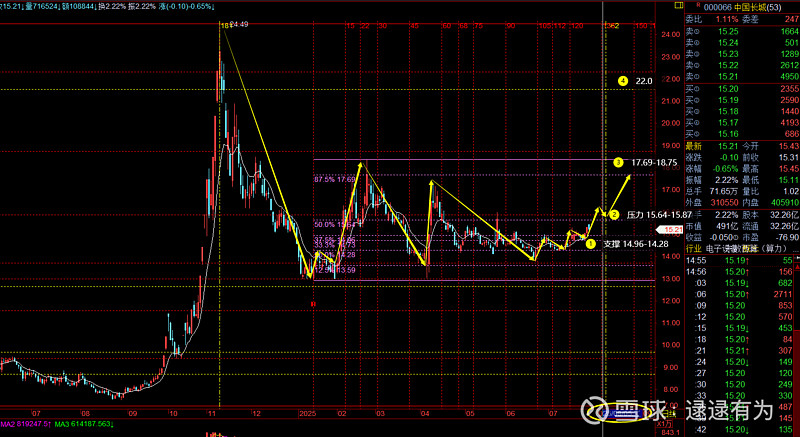Click the 11 month label on the time axis
Viewport: 800px width, 437px height.
(x=213, y=414)
